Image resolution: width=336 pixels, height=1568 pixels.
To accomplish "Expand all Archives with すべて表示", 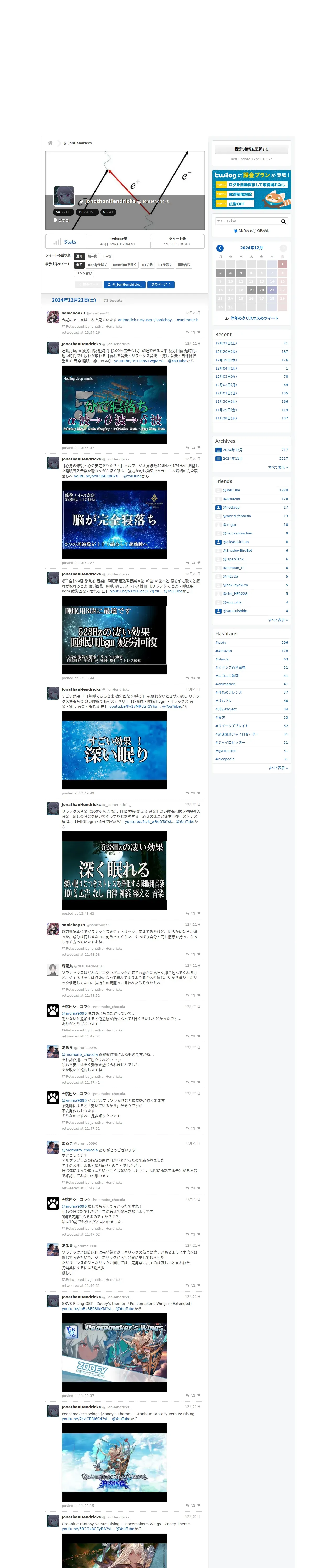I will [x=278, y=468].
